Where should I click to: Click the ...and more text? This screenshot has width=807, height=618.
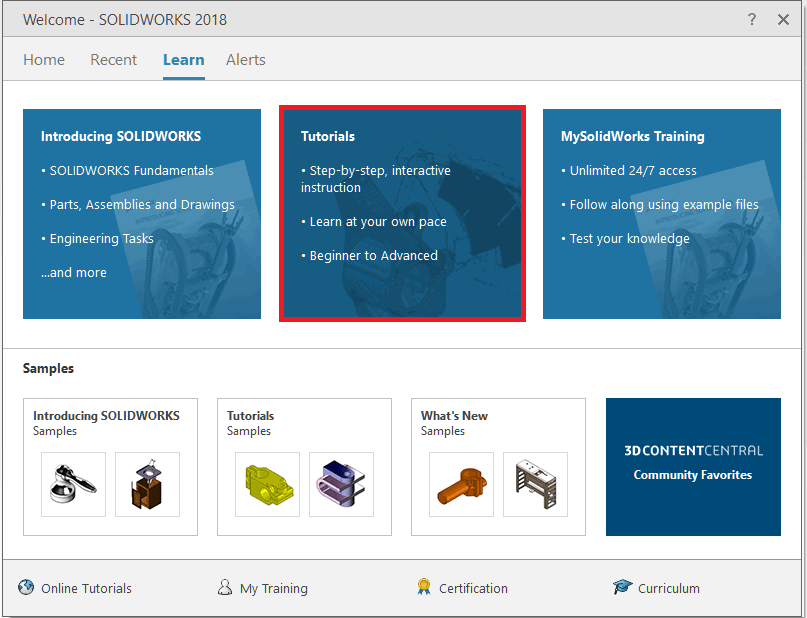(x=74, y=273)
